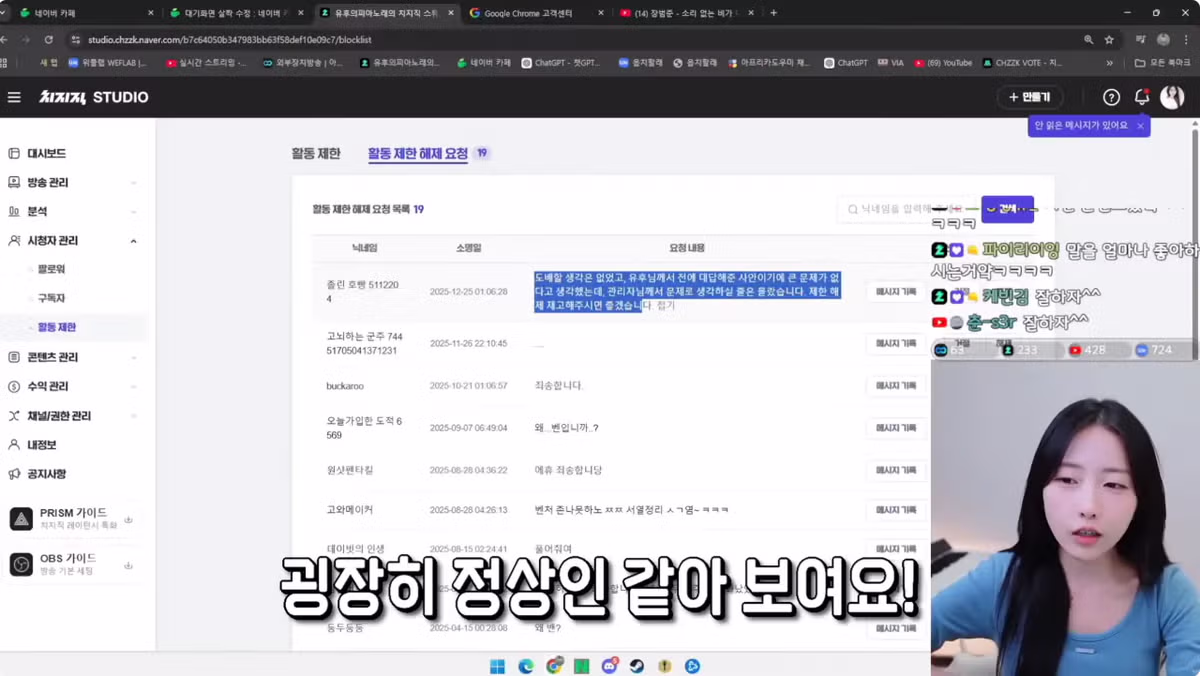The image size is (1200, 676).
Task: Open 대시보드 from the studio sidebar
Action: (x=47, y=153)
